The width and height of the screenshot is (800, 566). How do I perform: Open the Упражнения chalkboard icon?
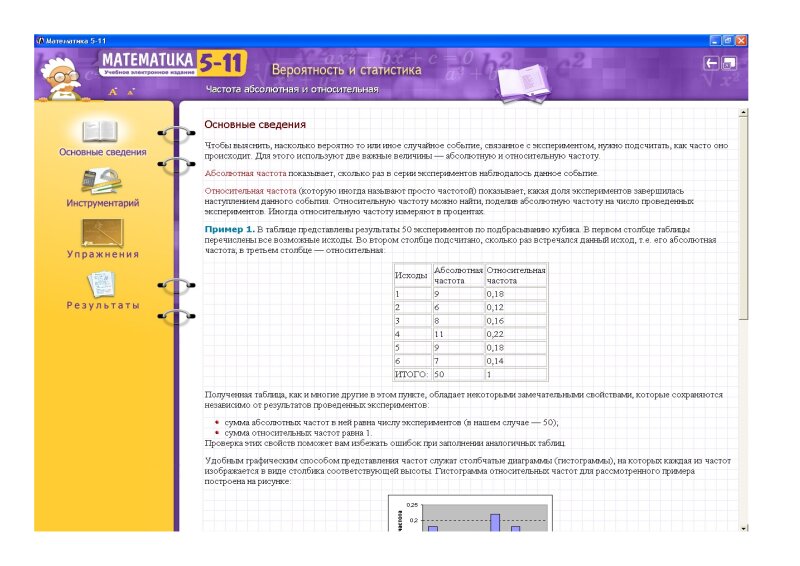click(x=102, y=233)
